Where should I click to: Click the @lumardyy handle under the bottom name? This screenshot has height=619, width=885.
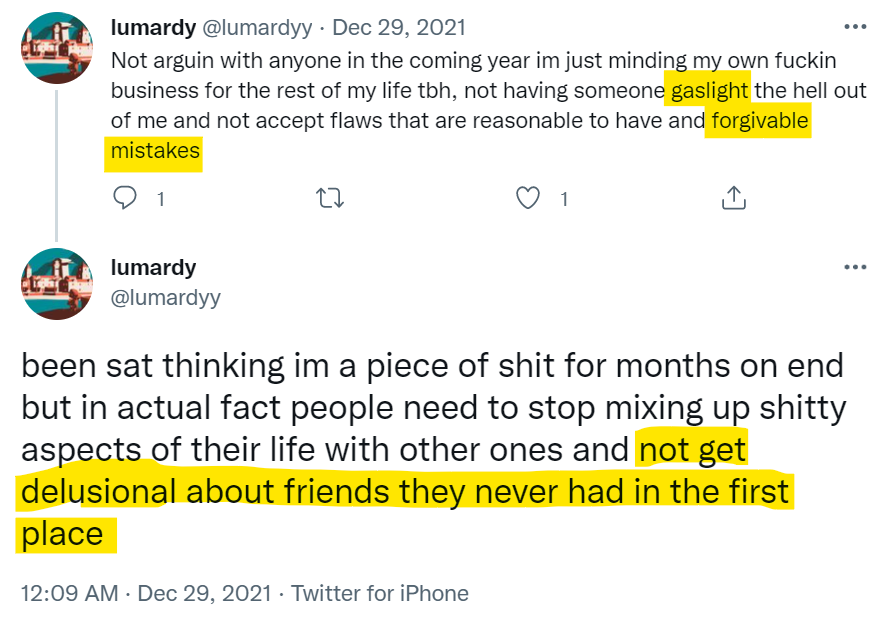[x=165, y=297]
